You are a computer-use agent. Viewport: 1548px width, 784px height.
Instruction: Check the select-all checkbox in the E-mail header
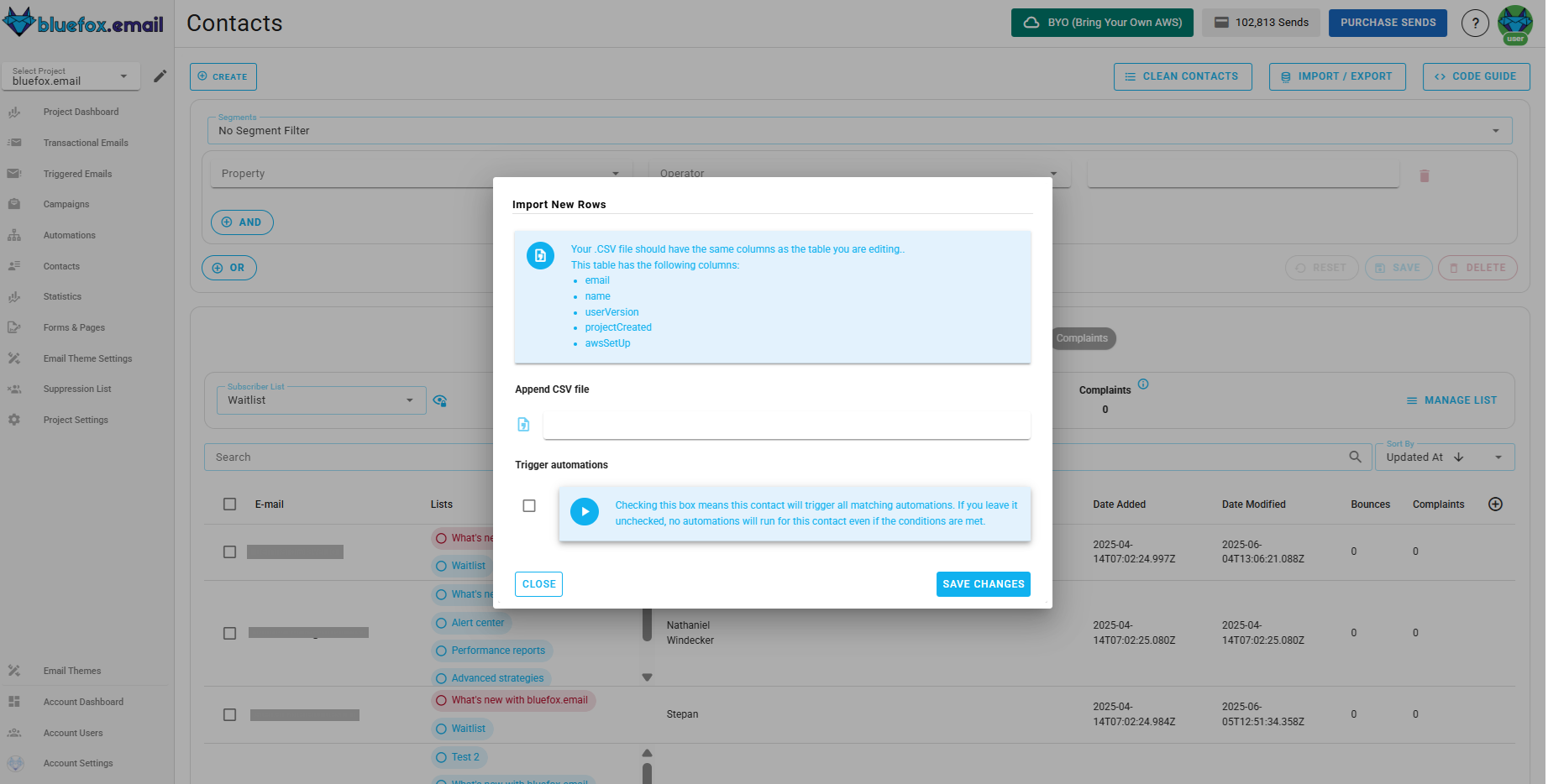coord(229,504)
